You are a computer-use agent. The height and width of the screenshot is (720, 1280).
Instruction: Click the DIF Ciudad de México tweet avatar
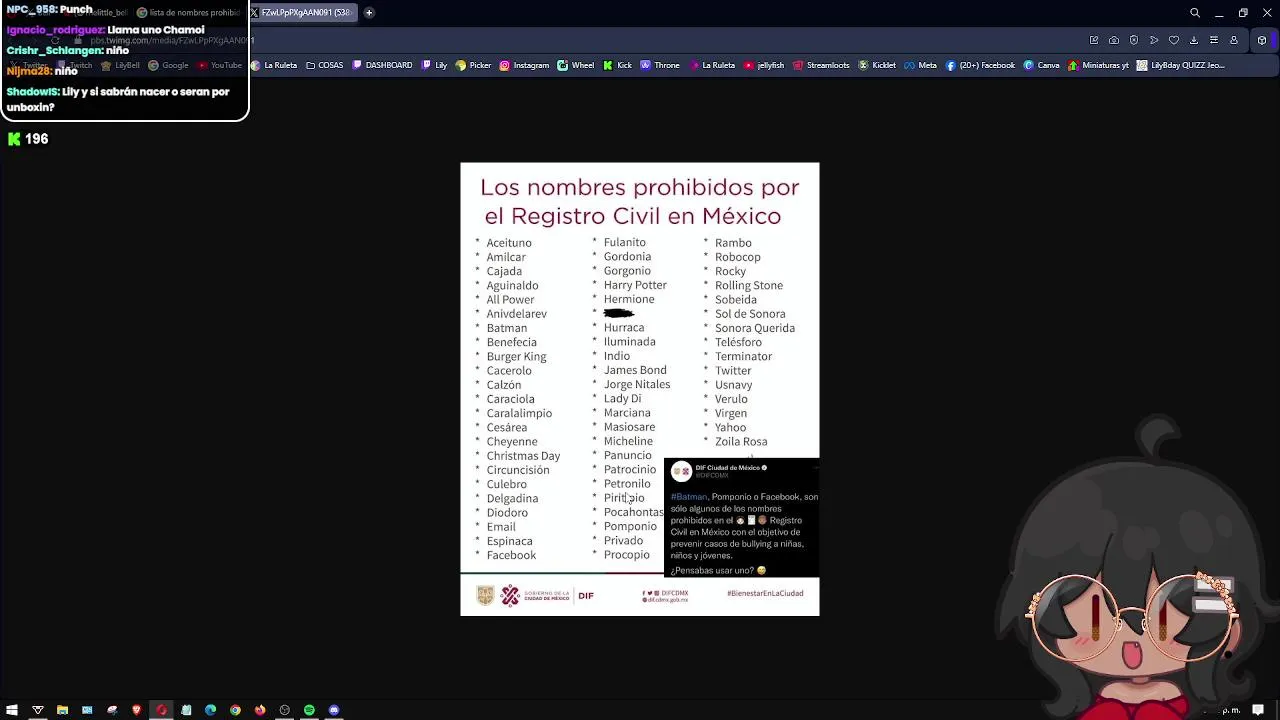tap(681, 471)
